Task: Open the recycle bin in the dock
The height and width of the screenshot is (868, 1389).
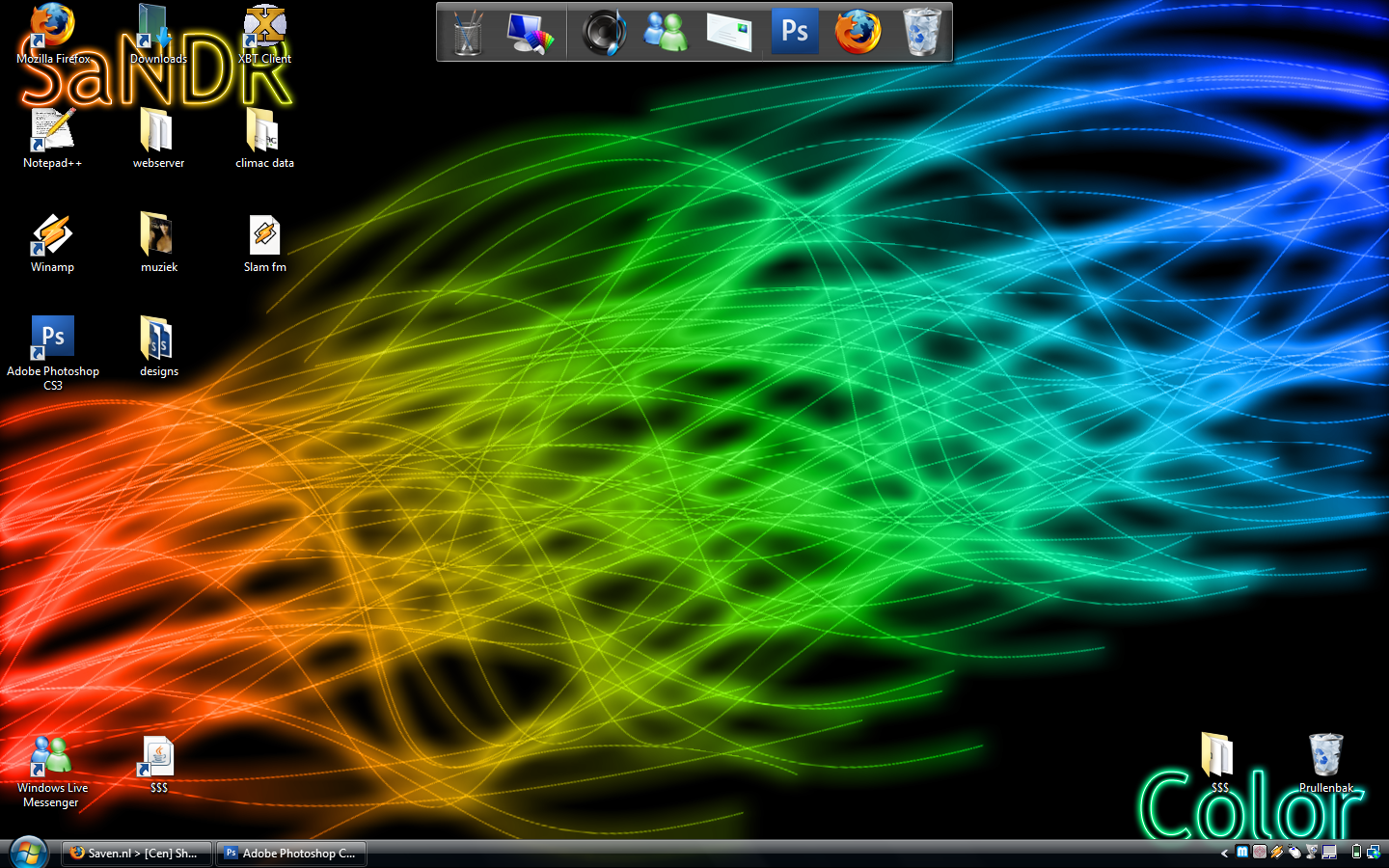Action: click(x=921, y=32)
